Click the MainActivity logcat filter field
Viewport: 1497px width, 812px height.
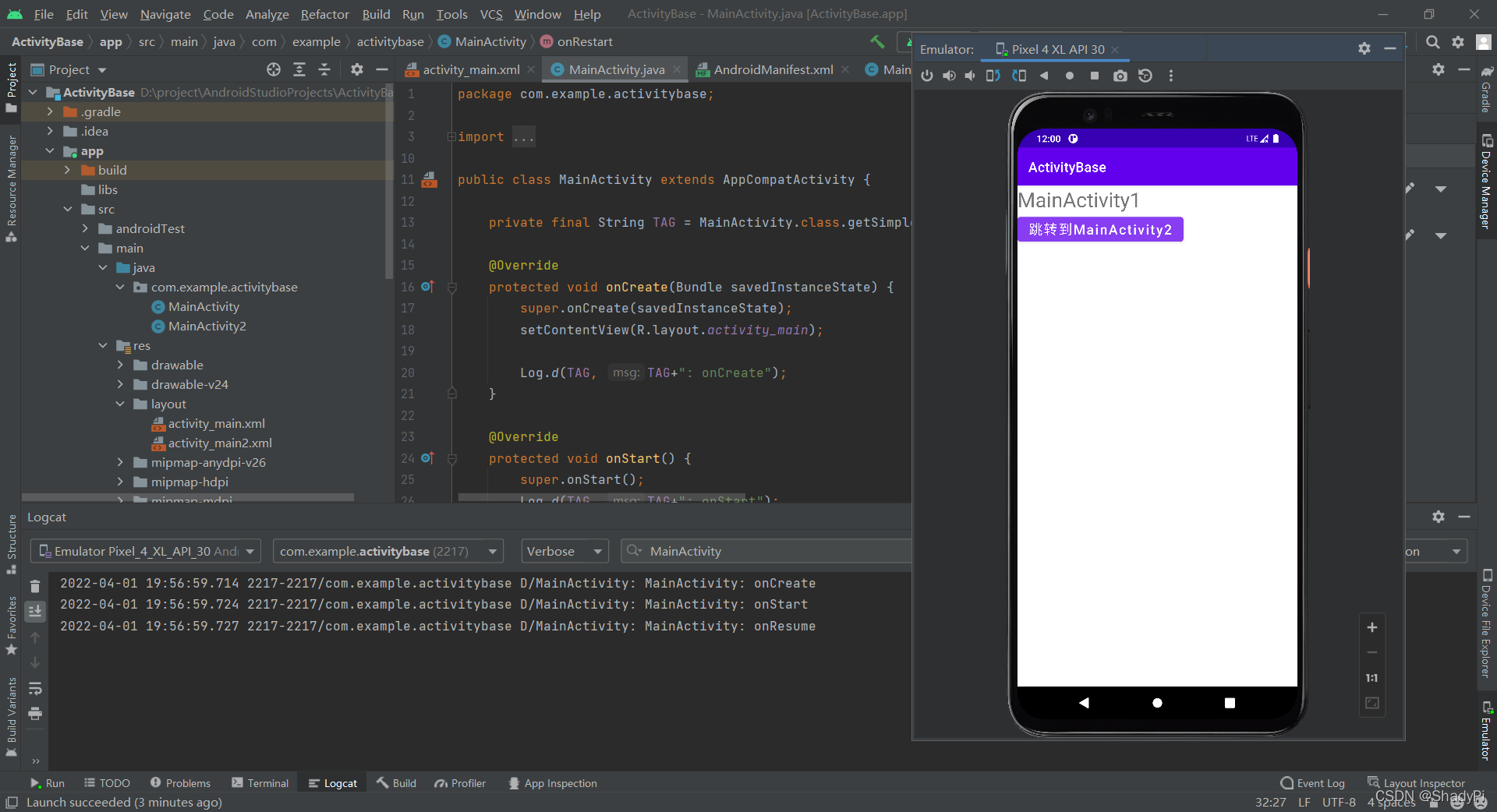click(766, 551)
